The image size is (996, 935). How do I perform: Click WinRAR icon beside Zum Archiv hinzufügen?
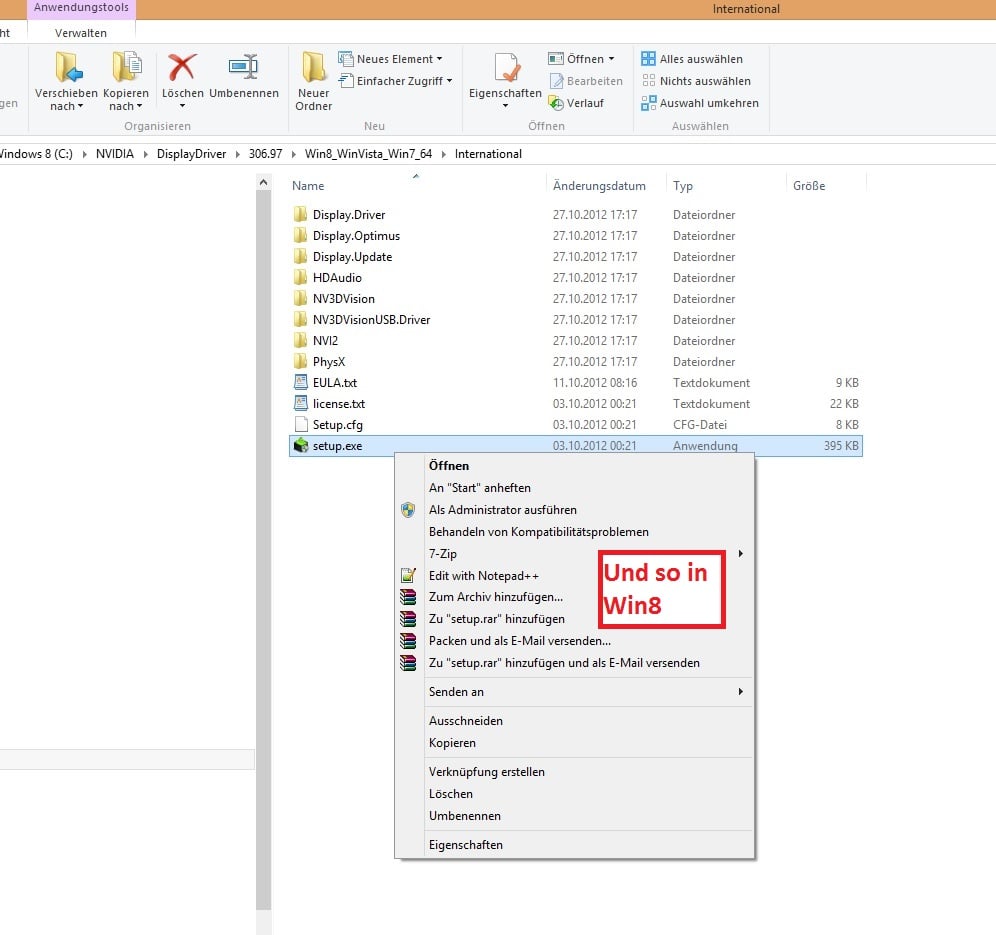(408, 596)
